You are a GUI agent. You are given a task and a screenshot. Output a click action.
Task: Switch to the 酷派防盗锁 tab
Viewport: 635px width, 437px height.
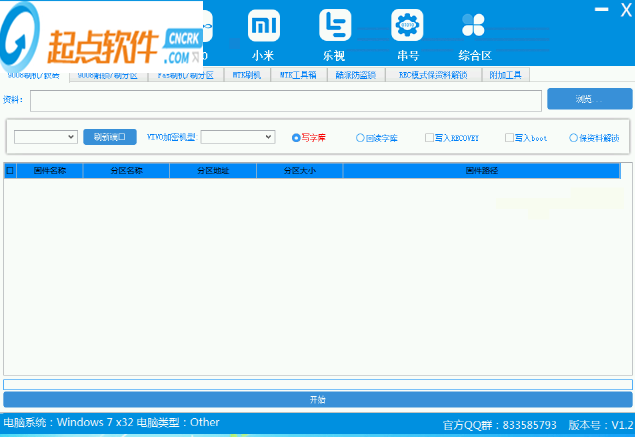(x=356, y=75)
